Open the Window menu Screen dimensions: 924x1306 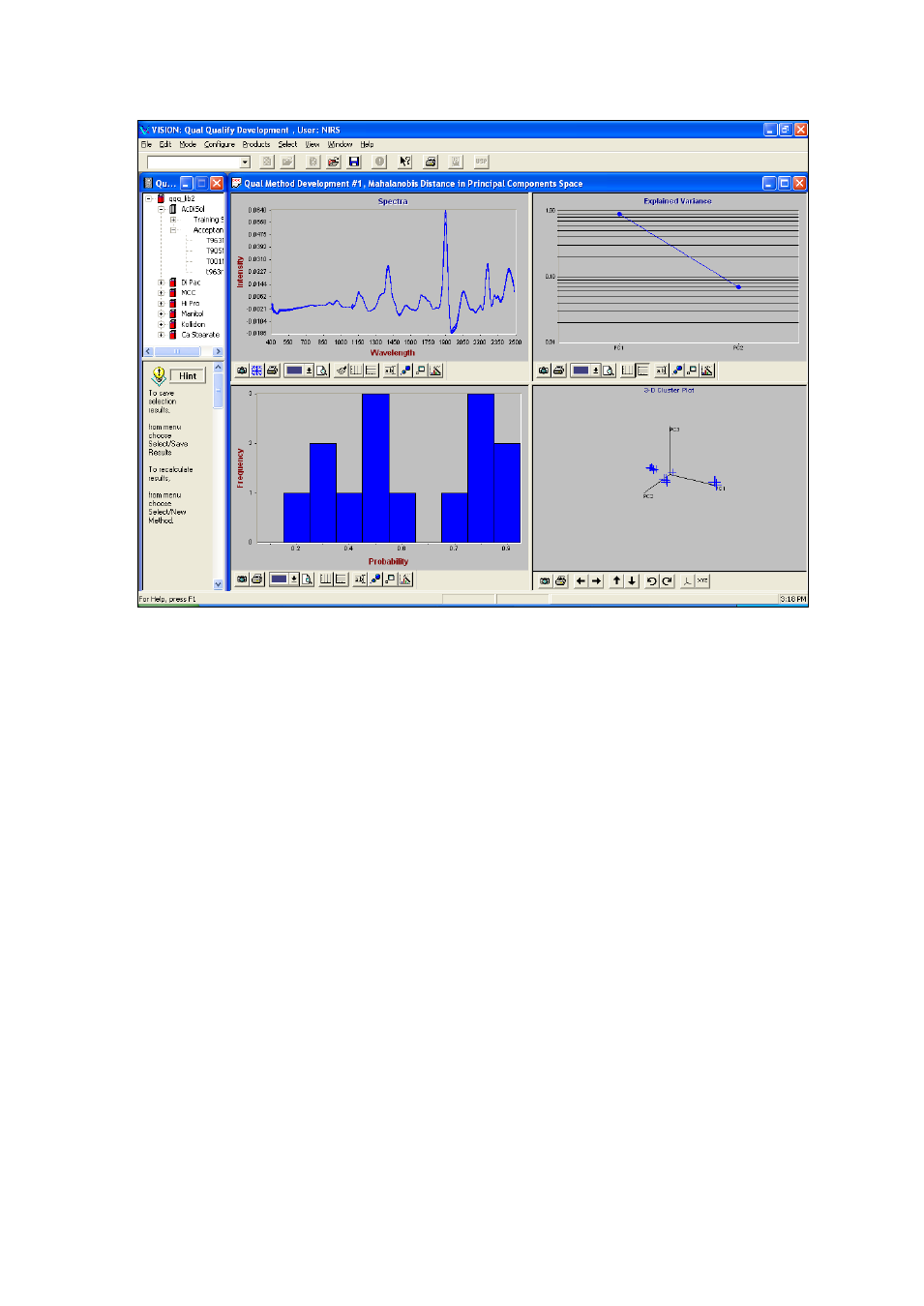[341, 144]
